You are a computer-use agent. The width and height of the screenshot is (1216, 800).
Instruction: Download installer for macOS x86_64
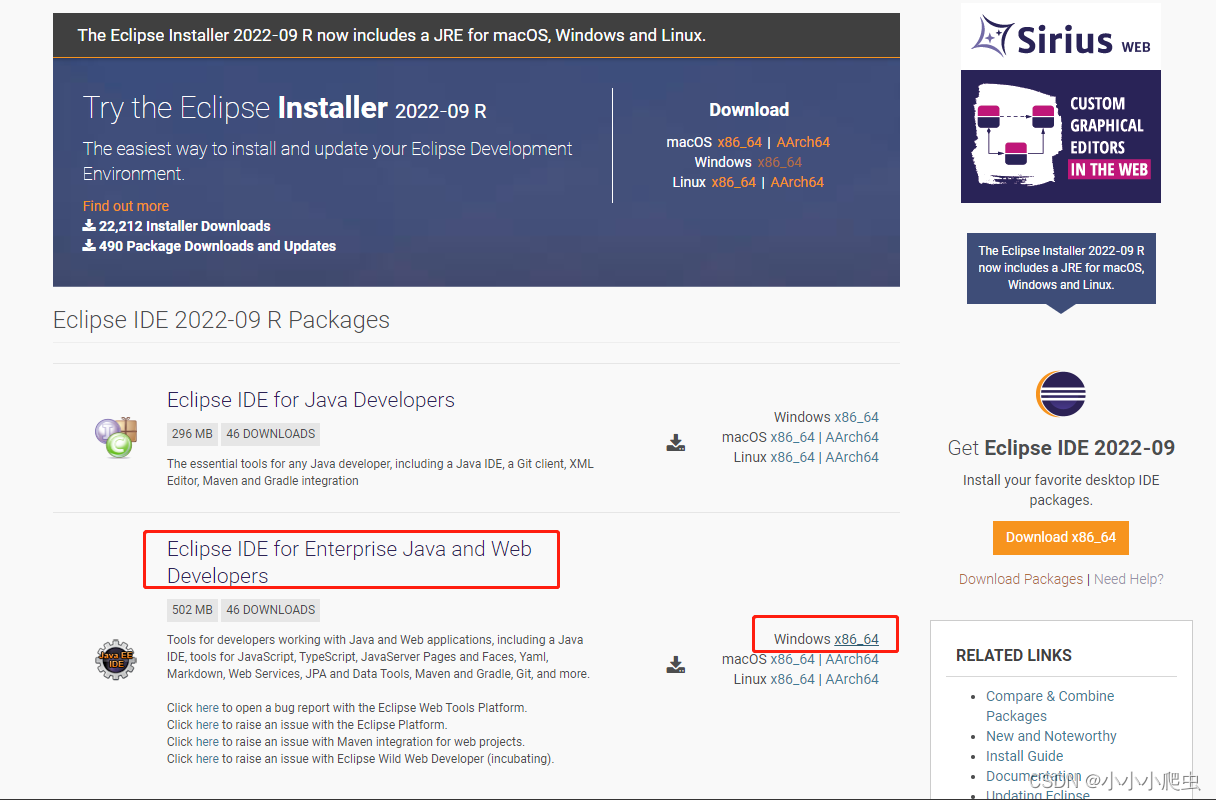739,142
